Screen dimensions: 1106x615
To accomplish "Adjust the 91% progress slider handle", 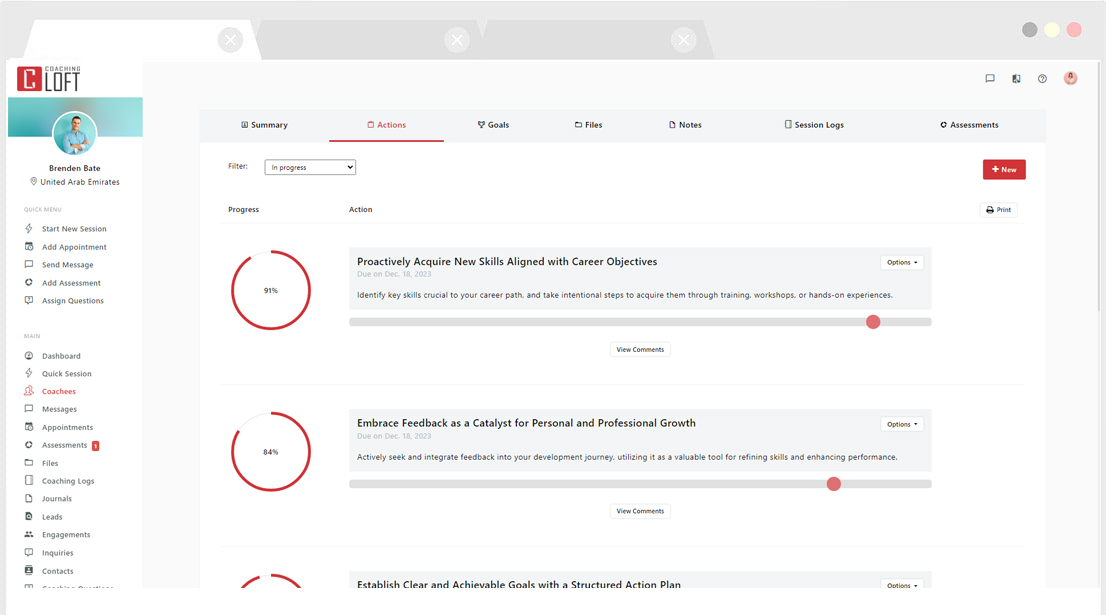I will [873, 321].
